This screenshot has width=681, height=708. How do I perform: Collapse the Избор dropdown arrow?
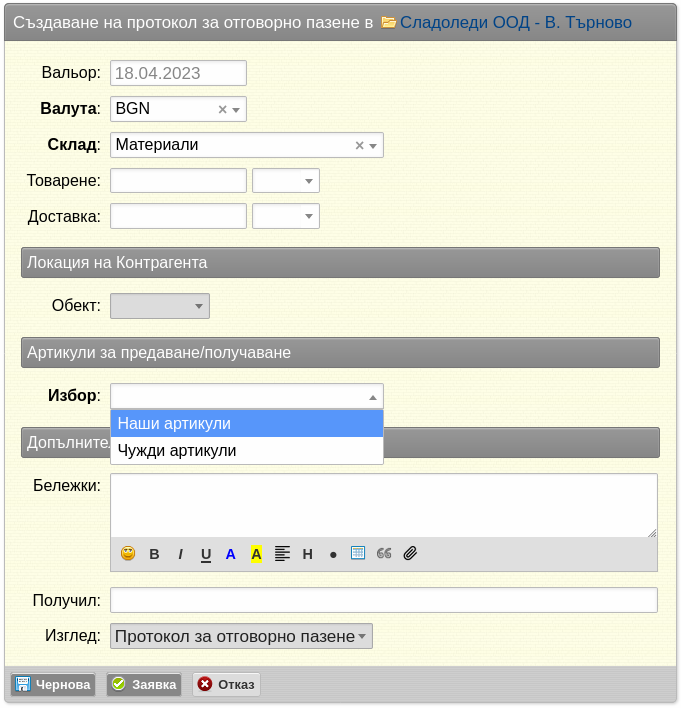point(373,397)
